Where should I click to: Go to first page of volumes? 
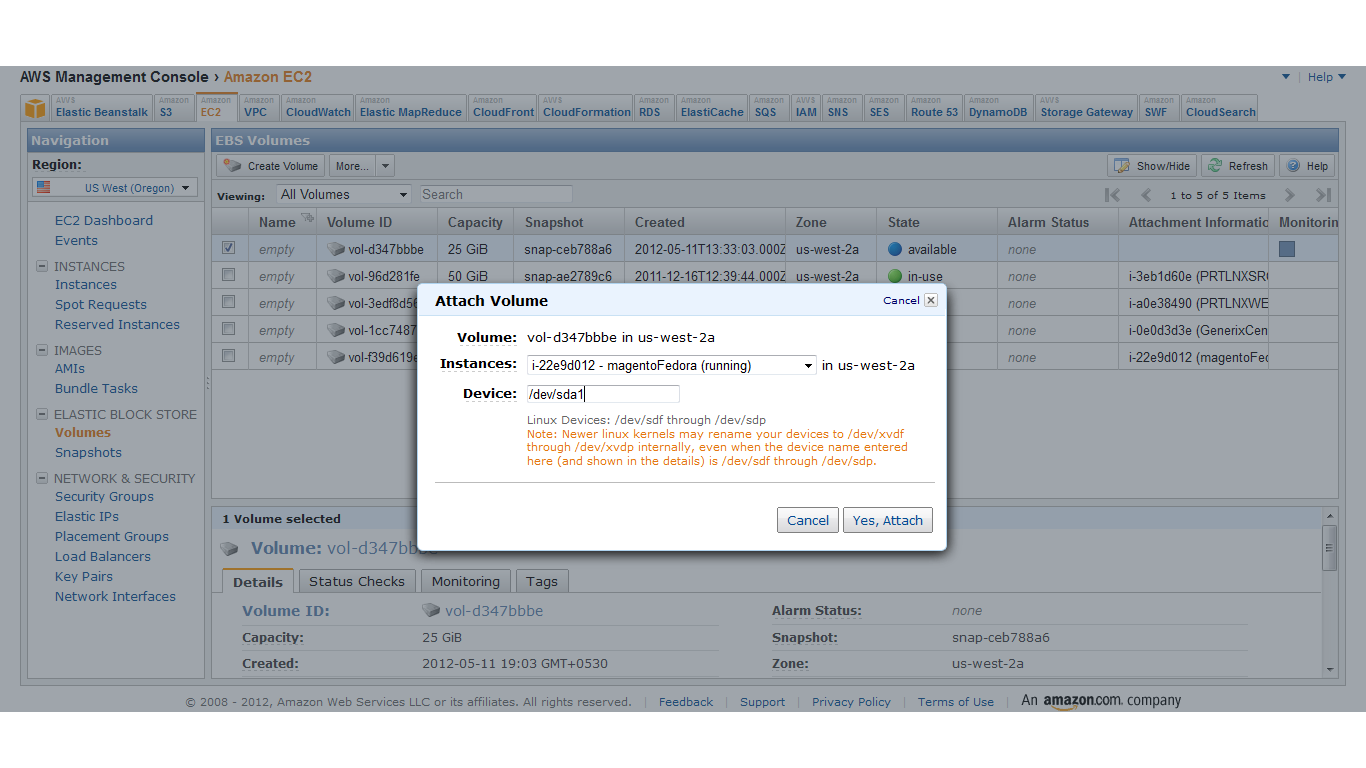[x=1112, y=195]
